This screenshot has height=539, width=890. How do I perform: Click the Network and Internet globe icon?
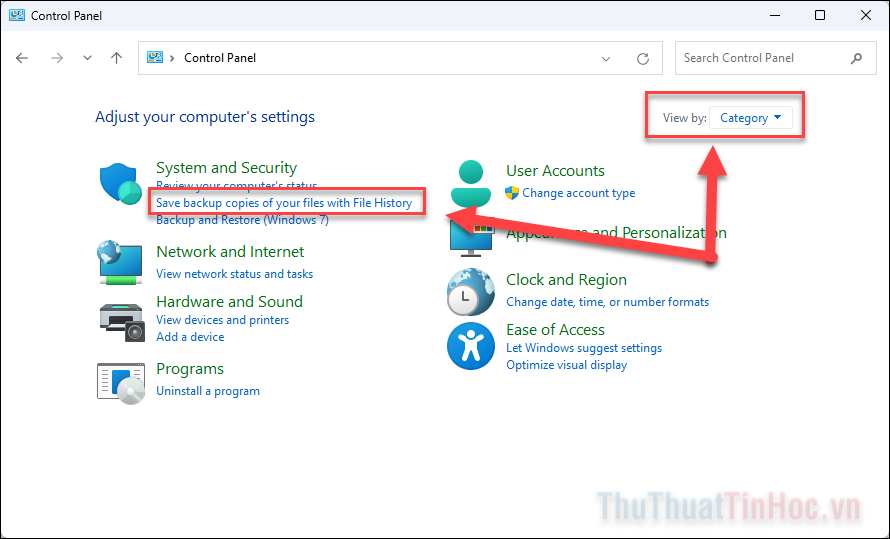pos(121,262)
